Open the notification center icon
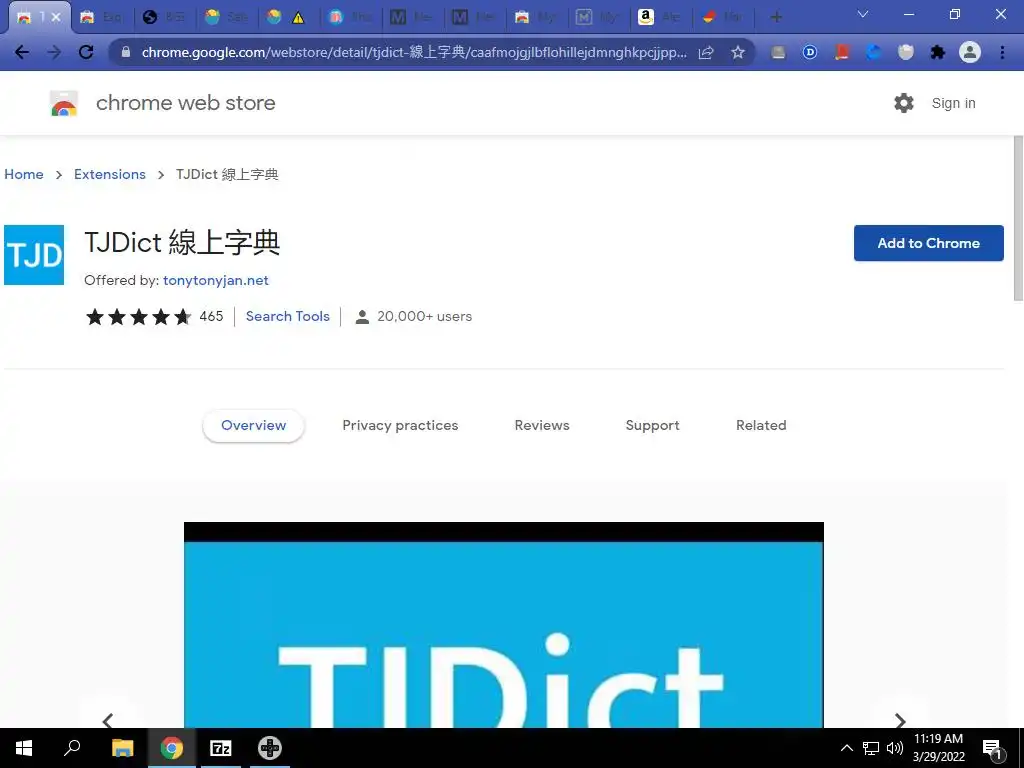 tap(993, 749)
